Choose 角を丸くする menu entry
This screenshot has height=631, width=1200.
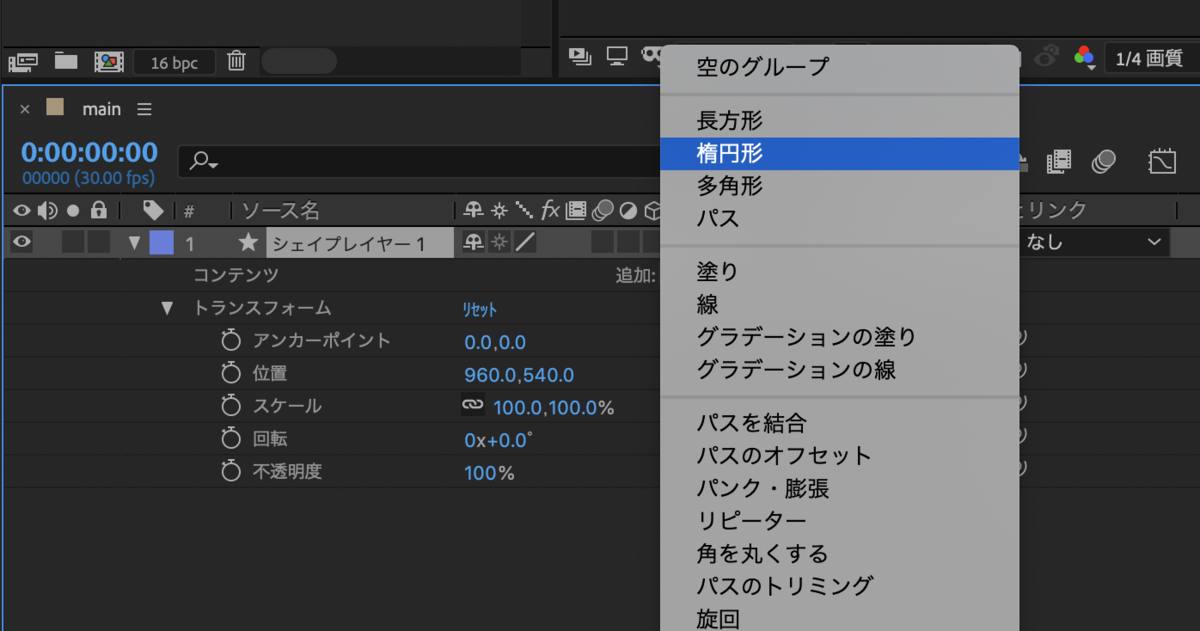[840, 553]
